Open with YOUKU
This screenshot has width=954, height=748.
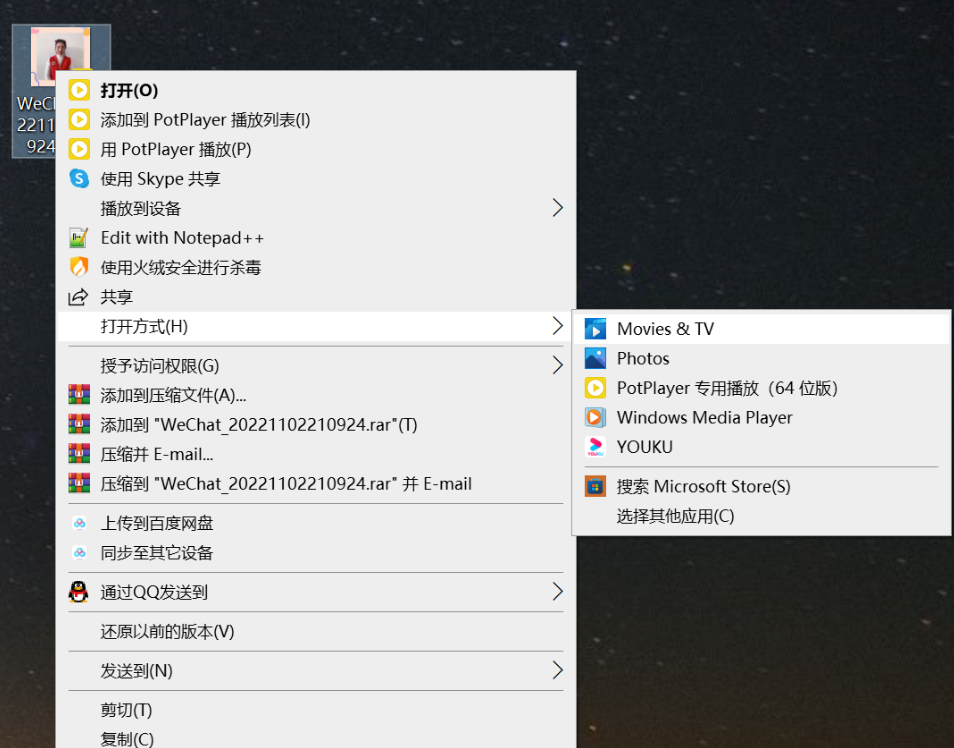761,447
